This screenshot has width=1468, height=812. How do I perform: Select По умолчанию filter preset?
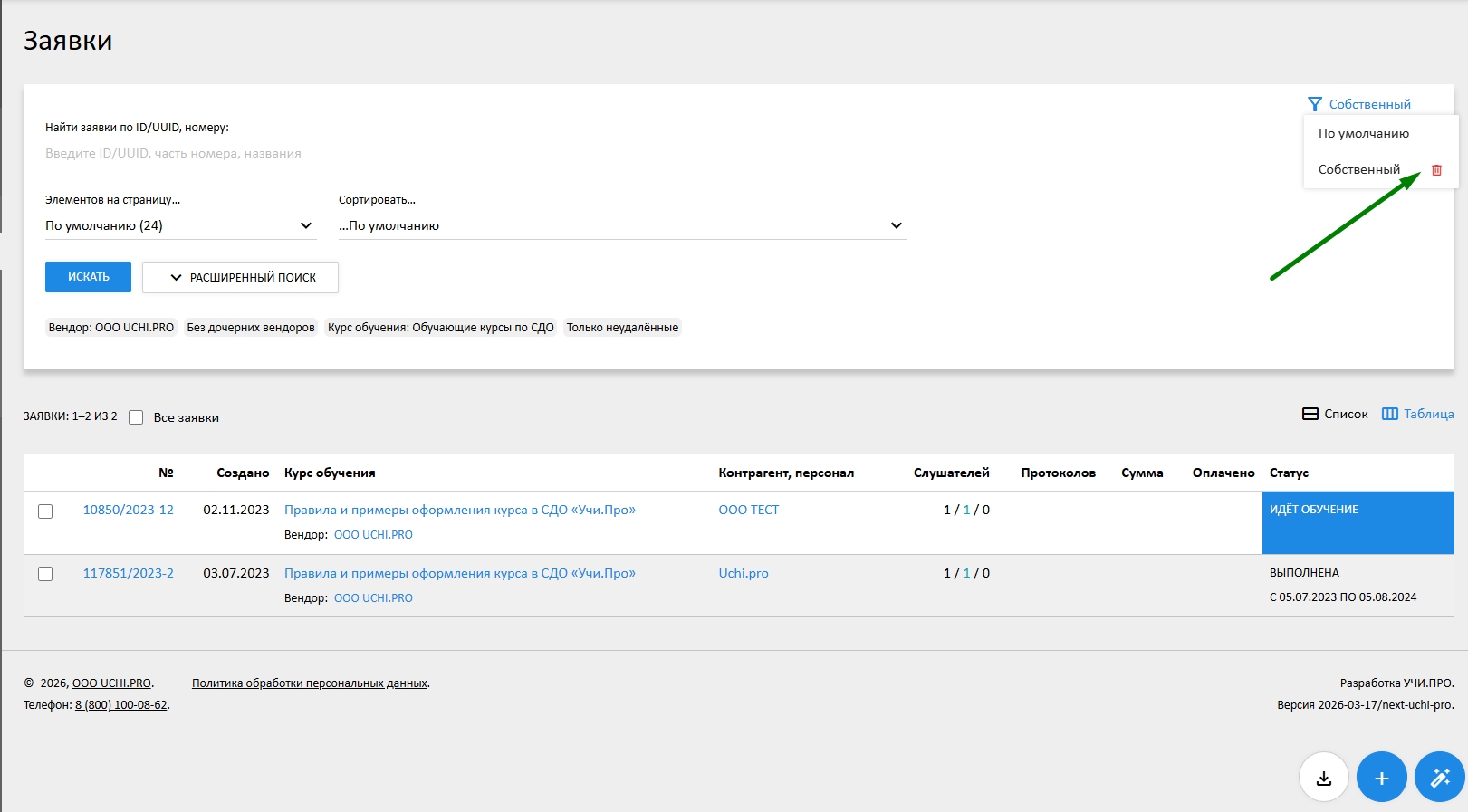coord(1363,133)
